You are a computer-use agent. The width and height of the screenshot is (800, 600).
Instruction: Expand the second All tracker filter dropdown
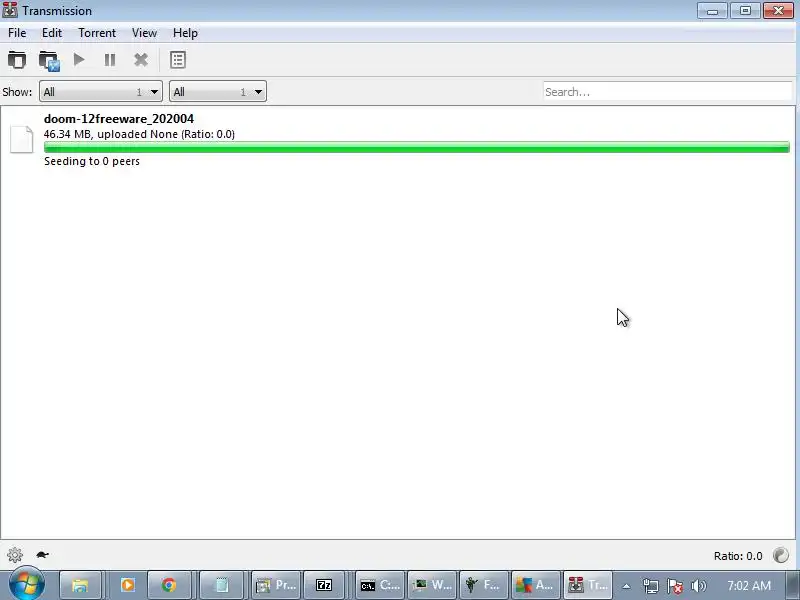click(x=218, y=92)
